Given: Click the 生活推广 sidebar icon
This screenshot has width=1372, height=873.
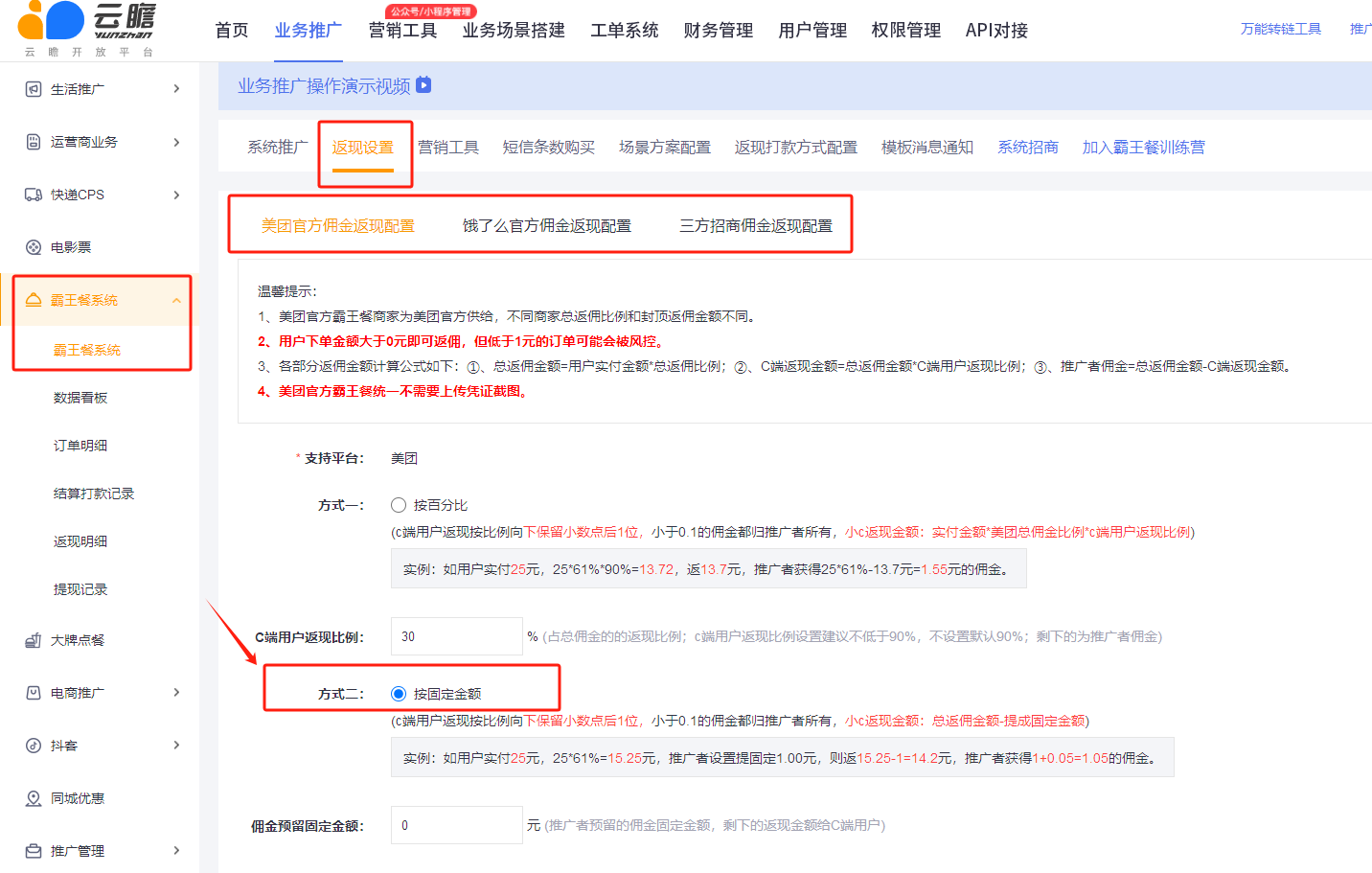Looking at the screenshot, I should [x=34, y=89].
